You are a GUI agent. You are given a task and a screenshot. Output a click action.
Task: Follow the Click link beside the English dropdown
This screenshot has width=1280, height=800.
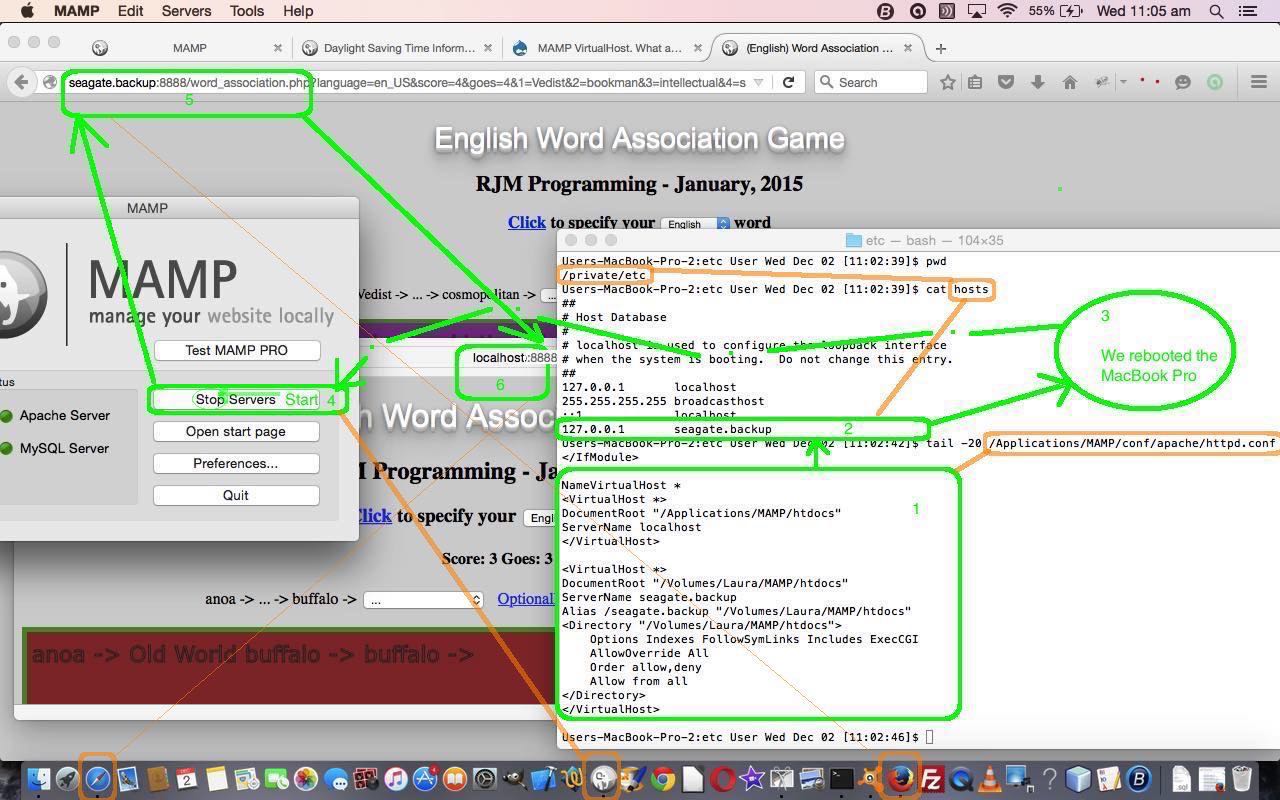coord(526,222)
